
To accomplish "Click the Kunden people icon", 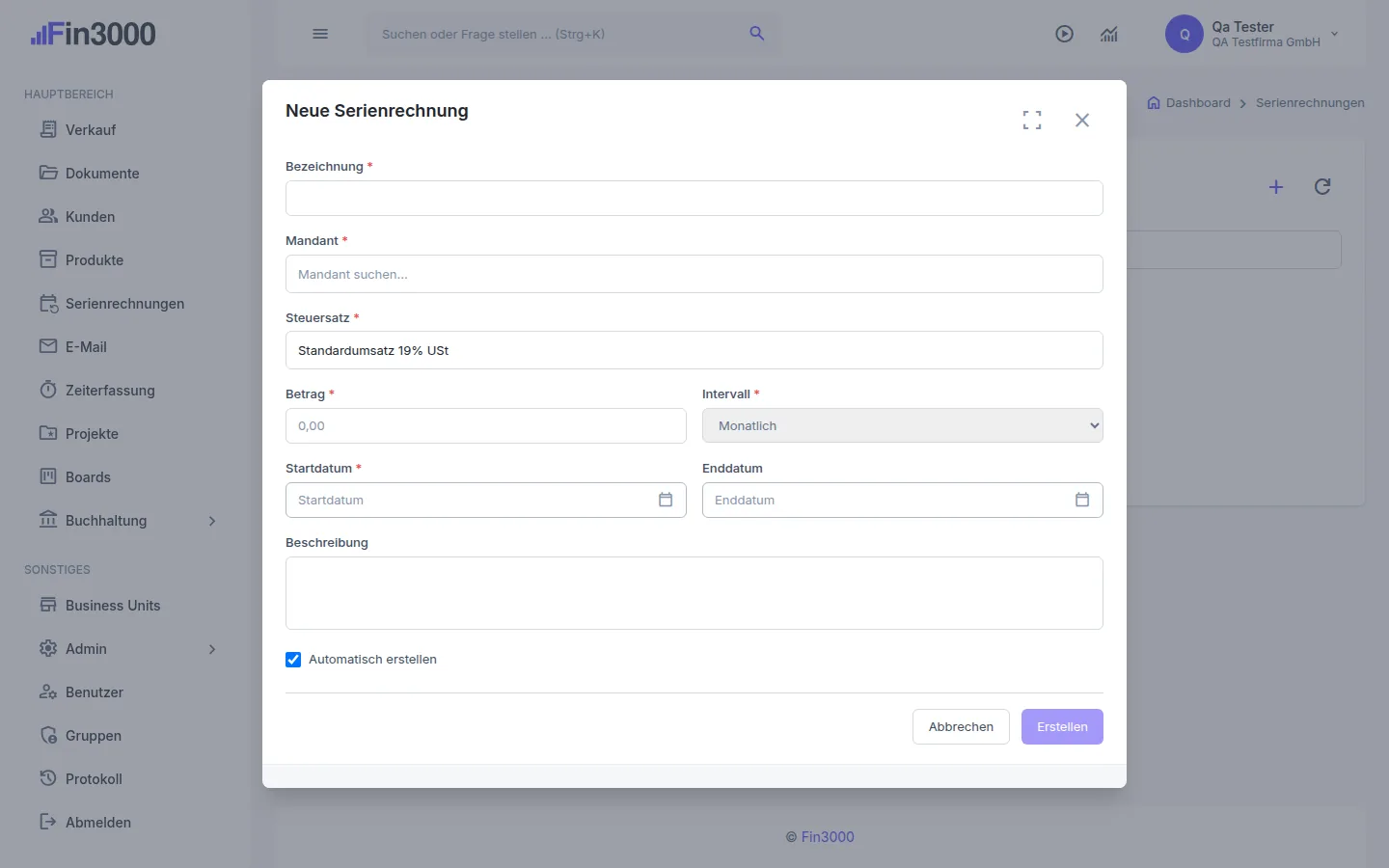I will pos(48,216).
